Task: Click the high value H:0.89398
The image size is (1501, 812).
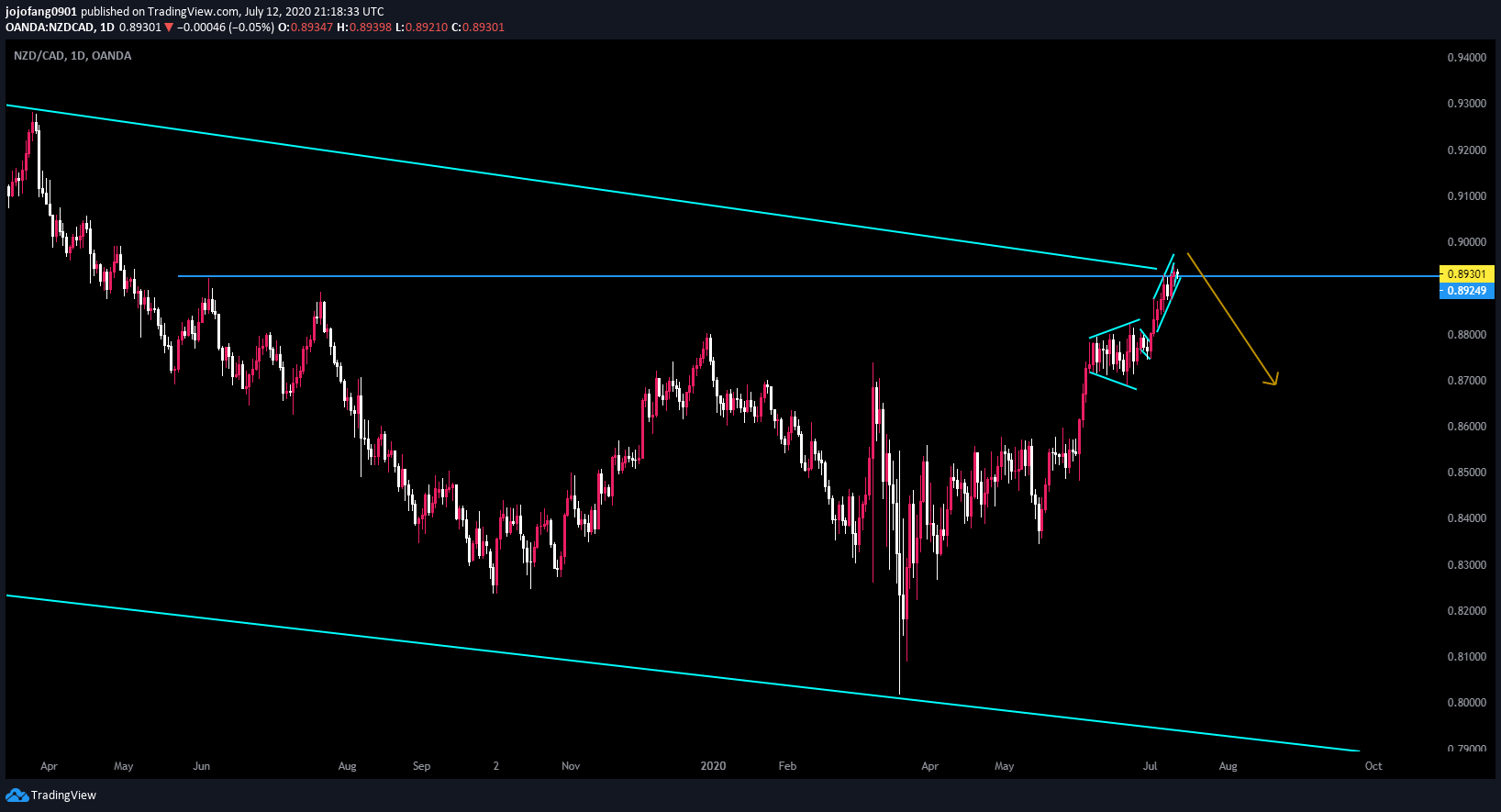Action: point(364,28)
